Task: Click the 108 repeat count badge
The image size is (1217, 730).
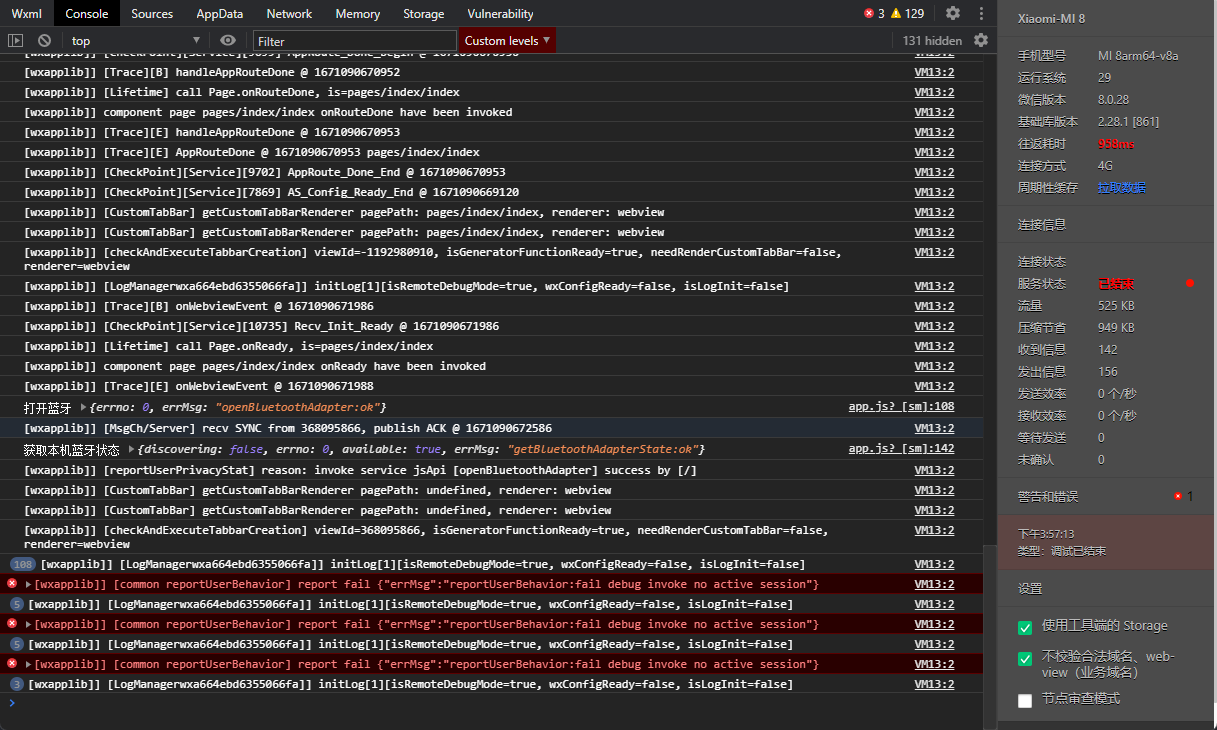Action: (x=23, y=564)
